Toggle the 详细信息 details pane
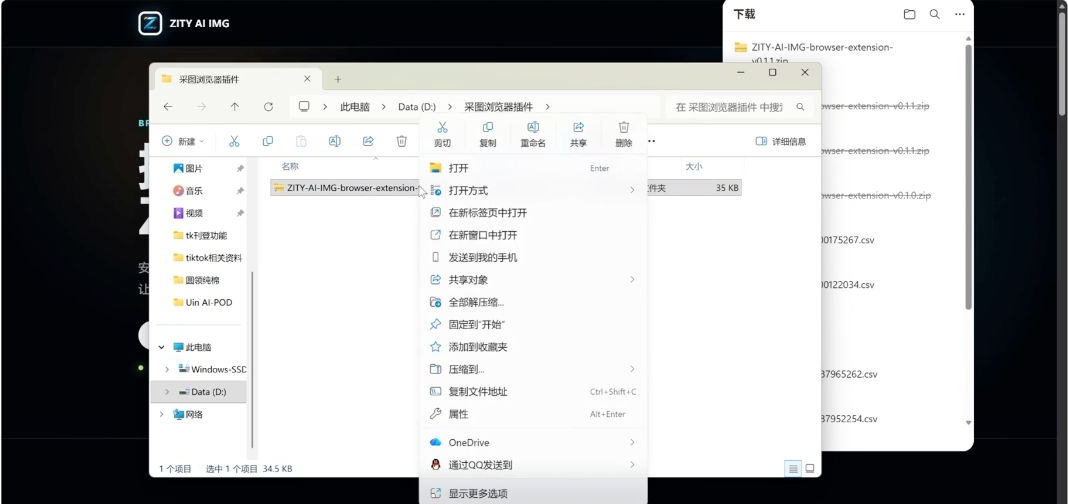The height and width of the screenshot is (504, 1068). (x=781, y=141)
